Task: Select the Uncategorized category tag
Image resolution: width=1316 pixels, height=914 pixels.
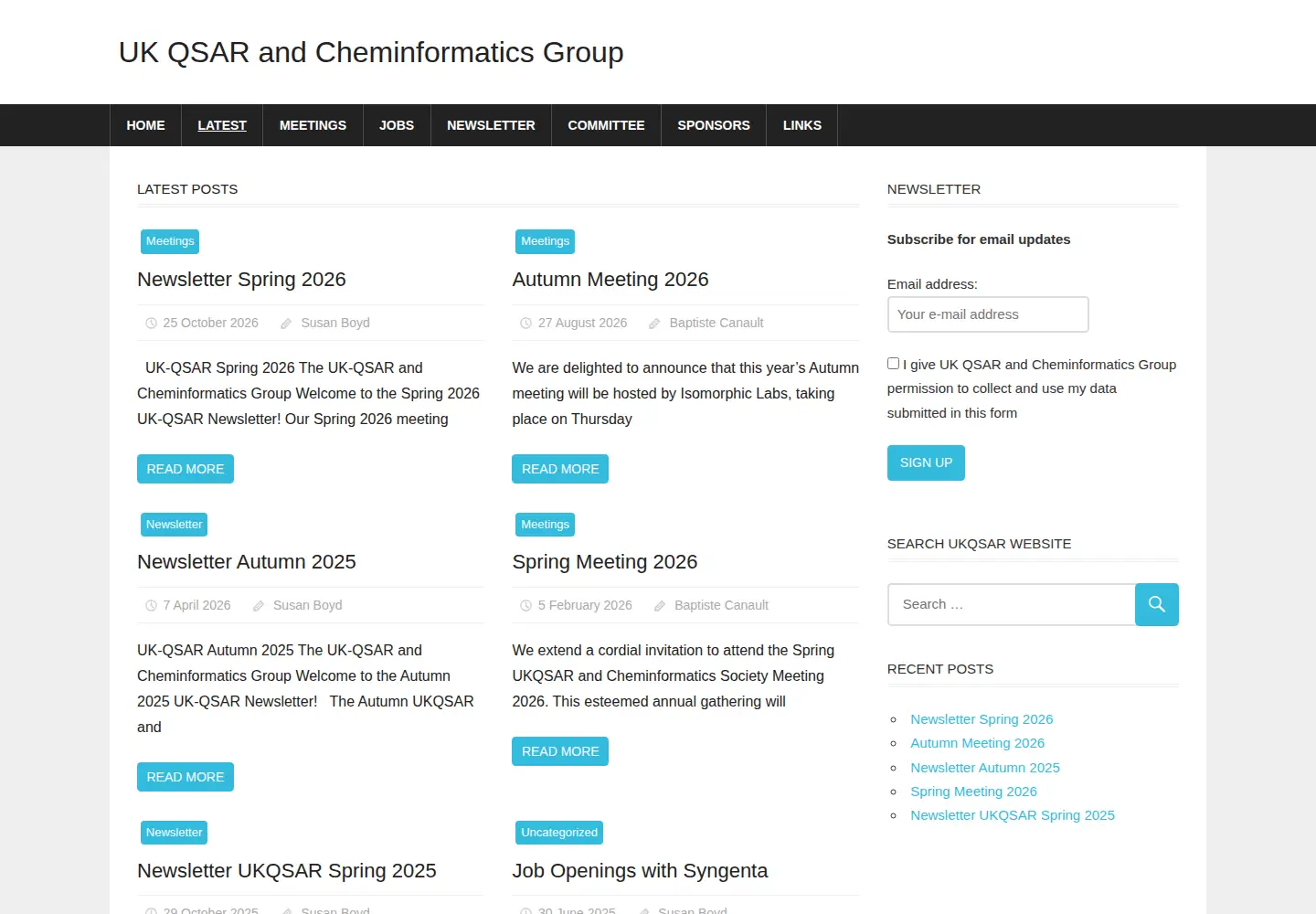Action: click(559, 833)
